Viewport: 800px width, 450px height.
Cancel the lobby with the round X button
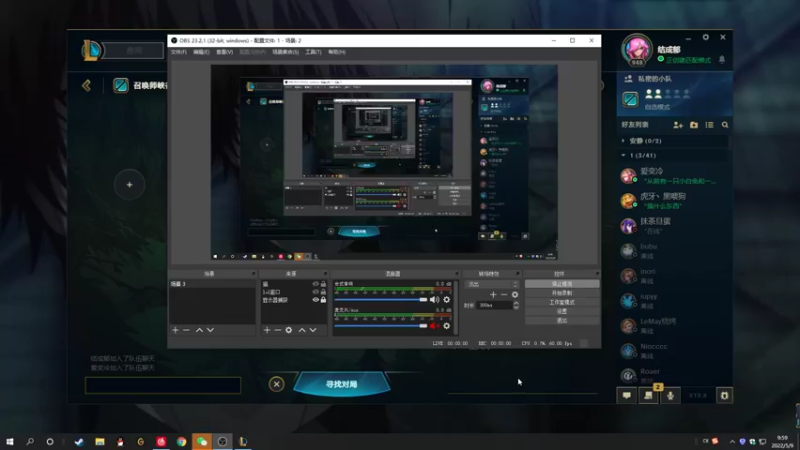click(277, 384)
